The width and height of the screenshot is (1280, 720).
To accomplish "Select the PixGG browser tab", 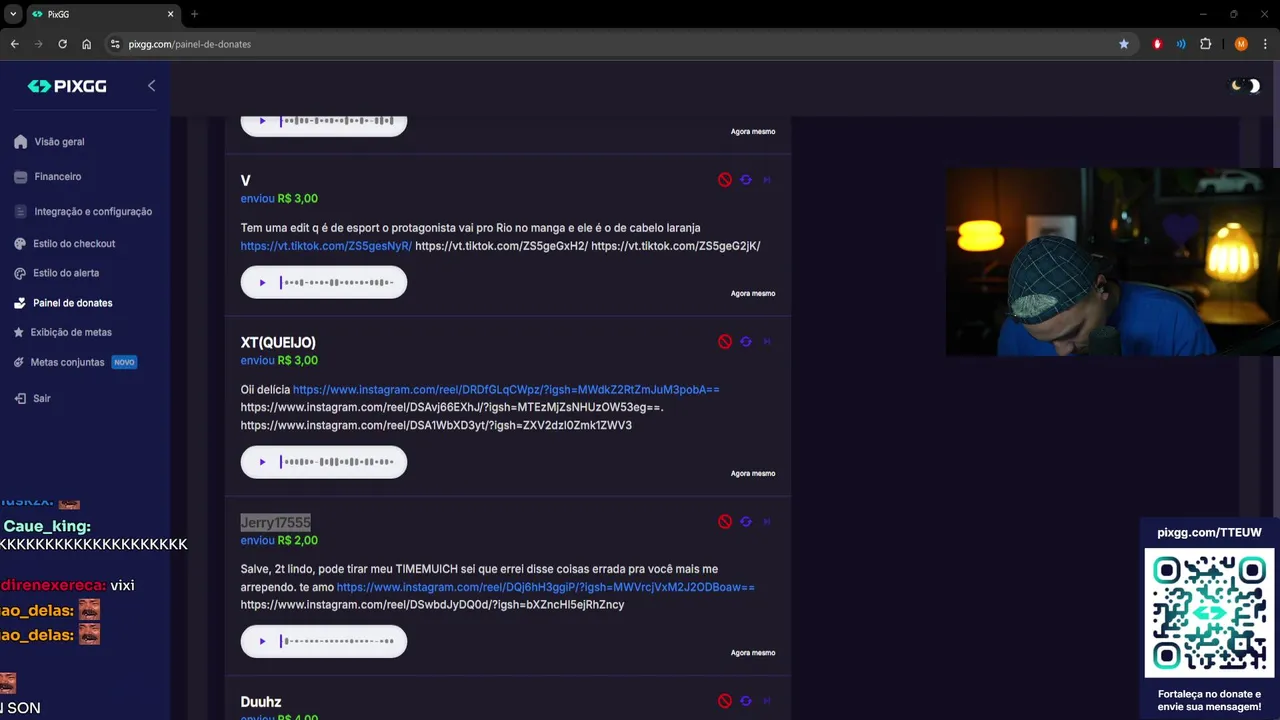I will click(x=103, y=14).
